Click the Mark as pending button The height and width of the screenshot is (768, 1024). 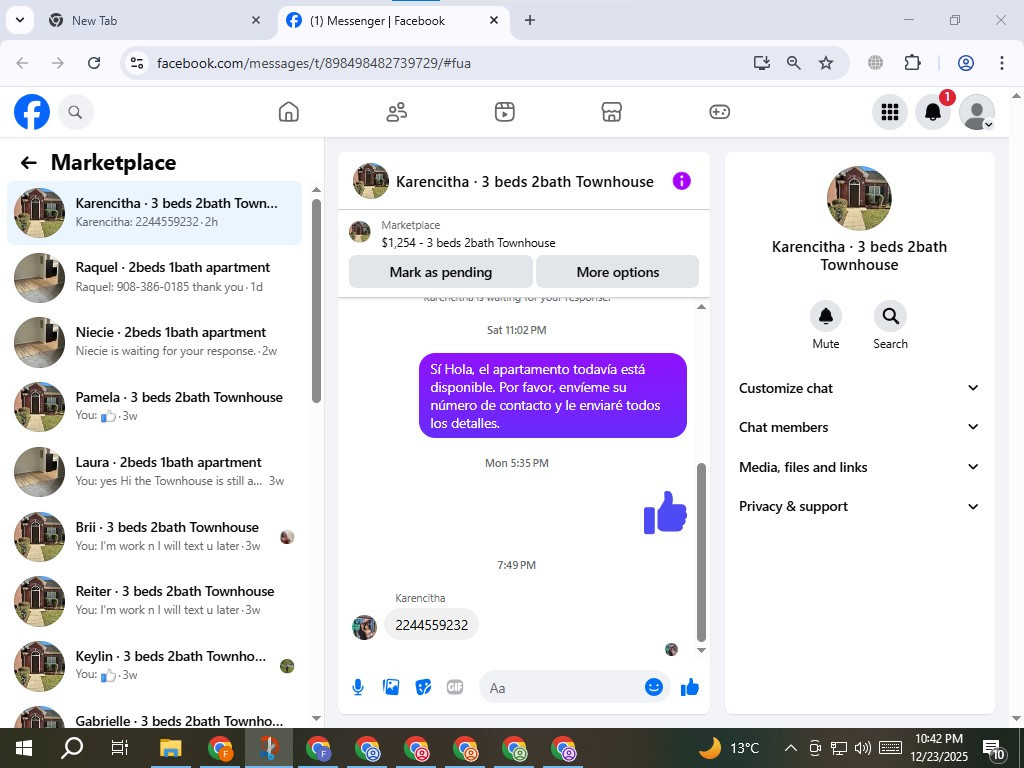coord(441,272)
